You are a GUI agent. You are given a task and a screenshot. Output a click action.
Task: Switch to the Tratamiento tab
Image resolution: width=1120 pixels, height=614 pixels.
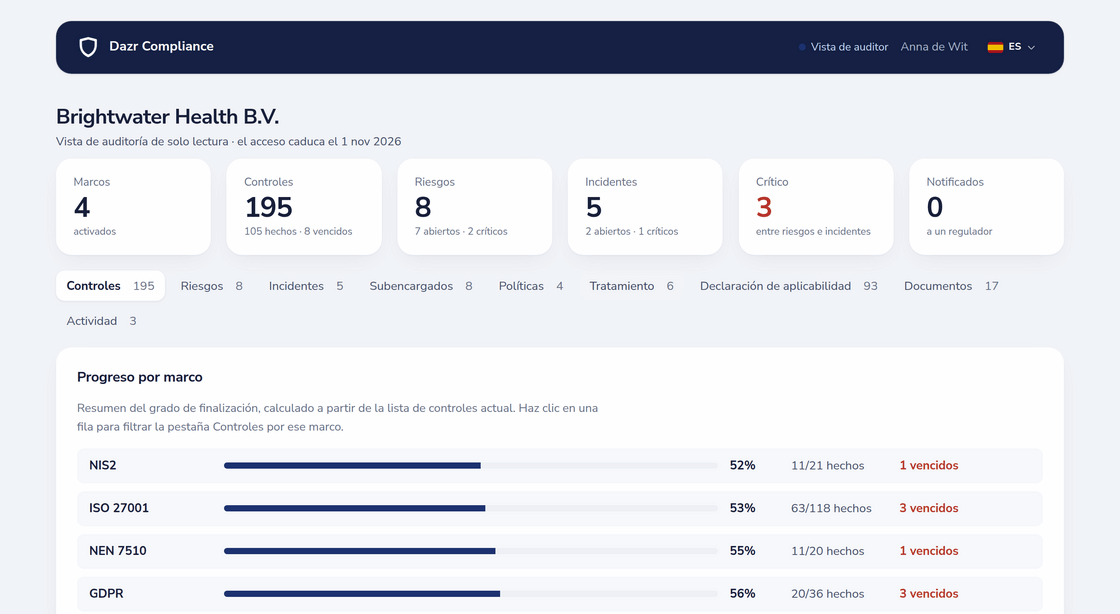point(631,286)
